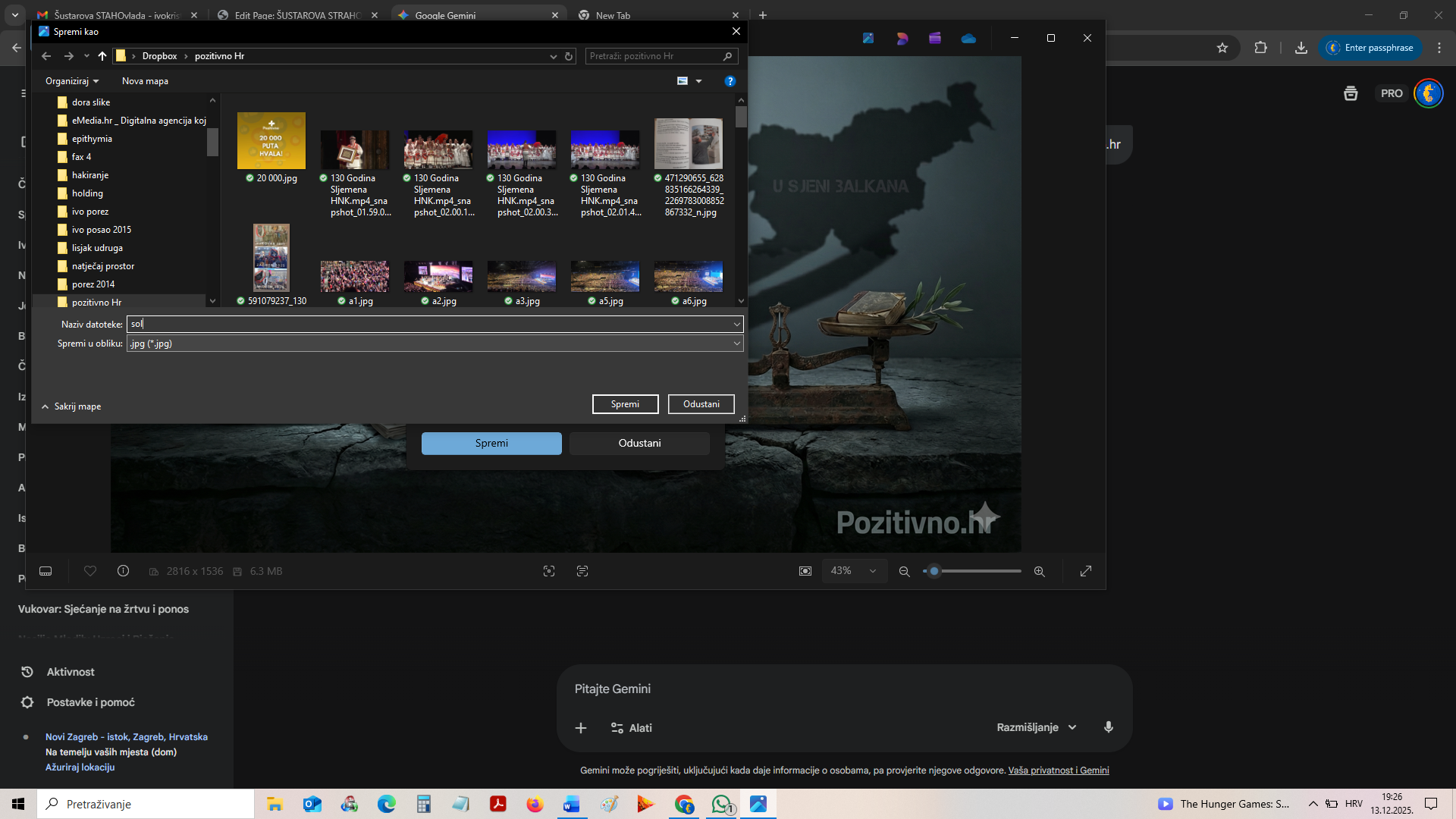The width and height of the screenshot is (1456, 819).
Task: Click the Ažuriraj lokaciju link
Action: [80, 767]
